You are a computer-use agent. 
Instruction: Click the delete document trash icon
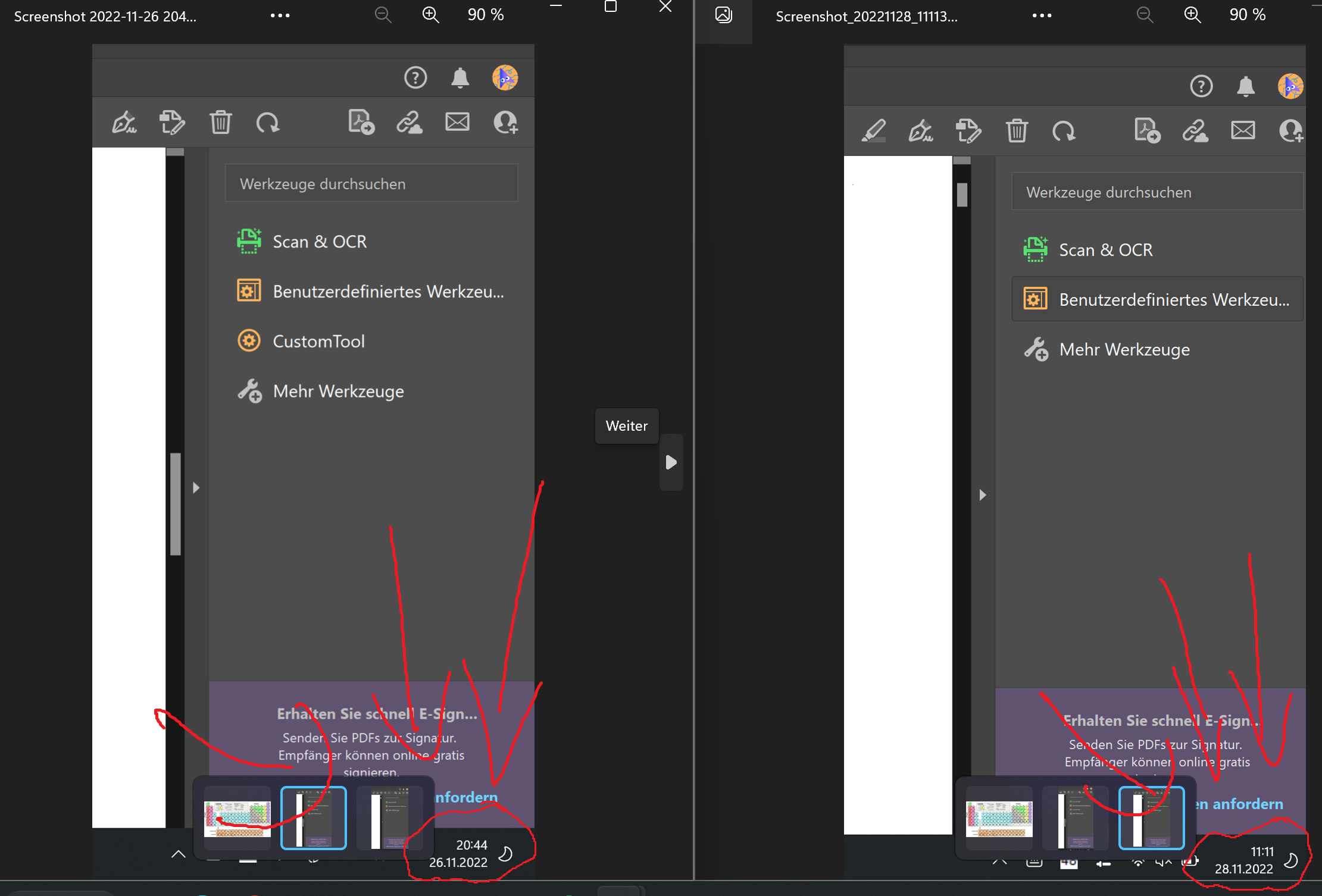[x=221, y=122]
